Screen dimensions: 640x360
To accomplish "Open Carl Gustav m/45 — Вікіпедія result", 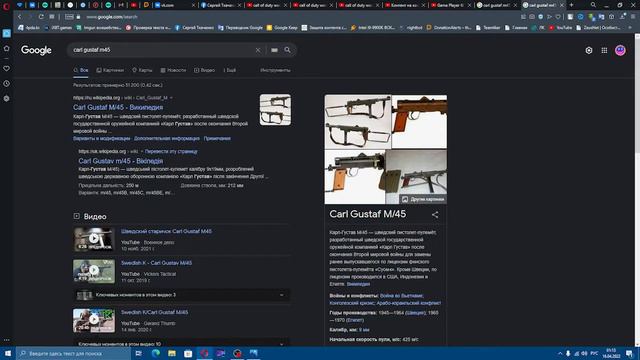I will click(121, 161).
